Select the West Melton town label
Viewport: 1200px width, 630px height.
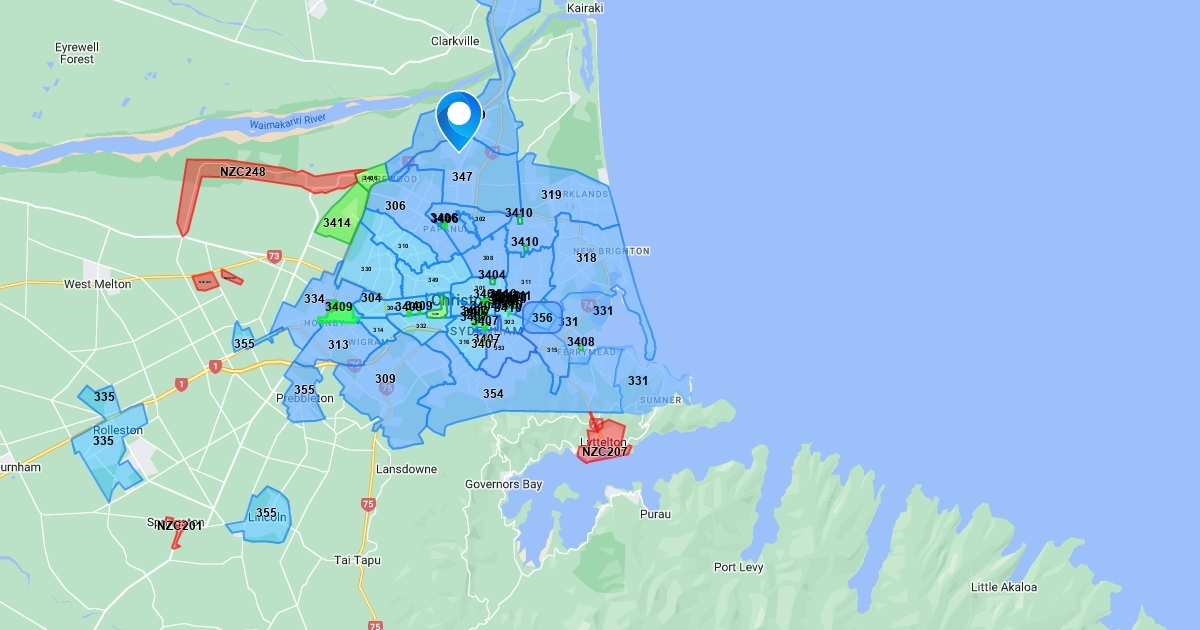point(97,284)
